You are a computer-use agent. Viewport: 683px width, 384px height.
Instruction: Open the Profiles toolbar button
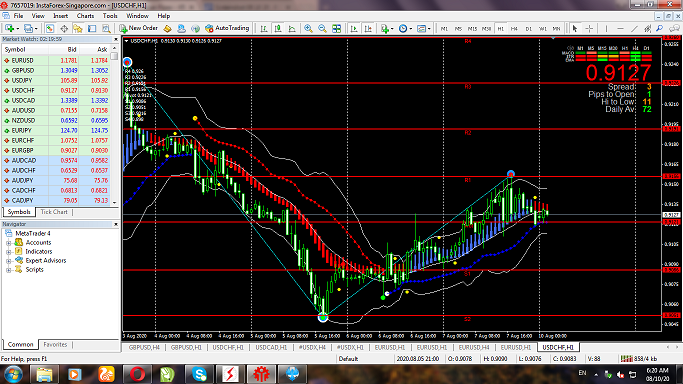pos(29,28)
